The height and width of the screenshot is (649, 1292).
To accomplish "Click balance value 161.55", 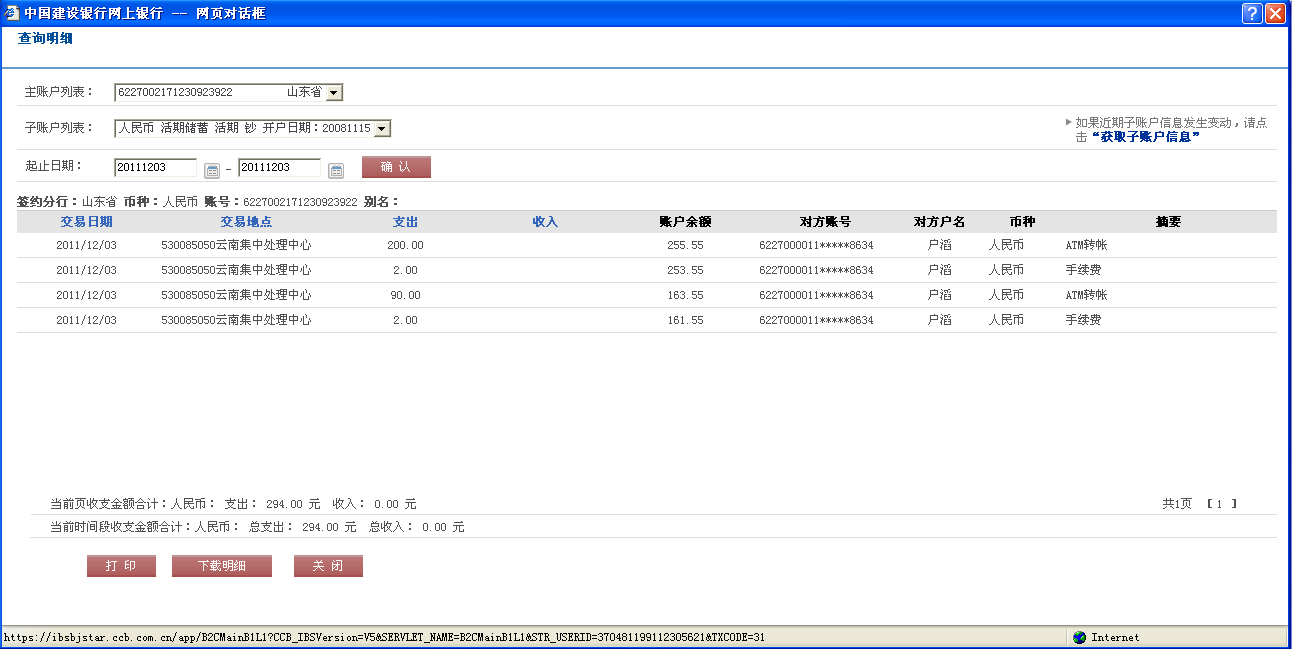I will [x=685, y=320].
